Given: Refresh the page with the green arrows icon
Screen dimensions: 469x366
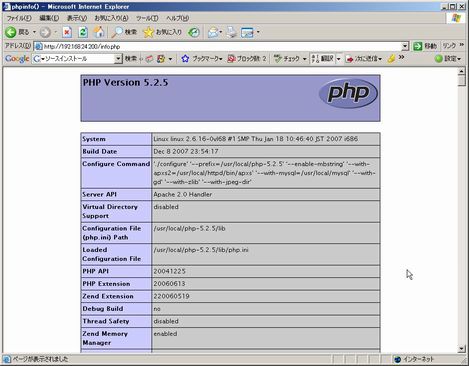Looking at the screenshot, I should tap(83, 32).
